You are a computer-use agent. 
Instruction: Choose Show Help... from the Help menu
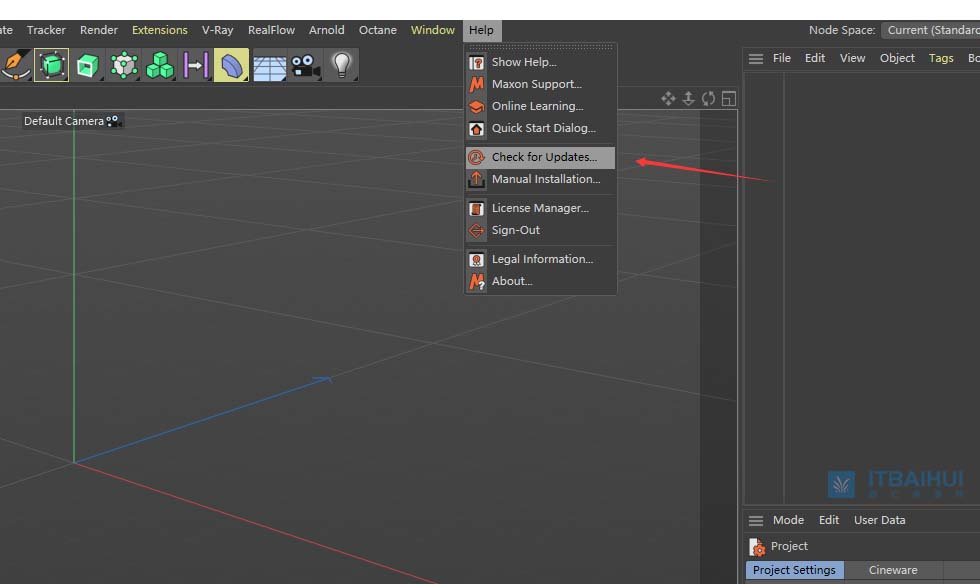(x=541, y=62)
